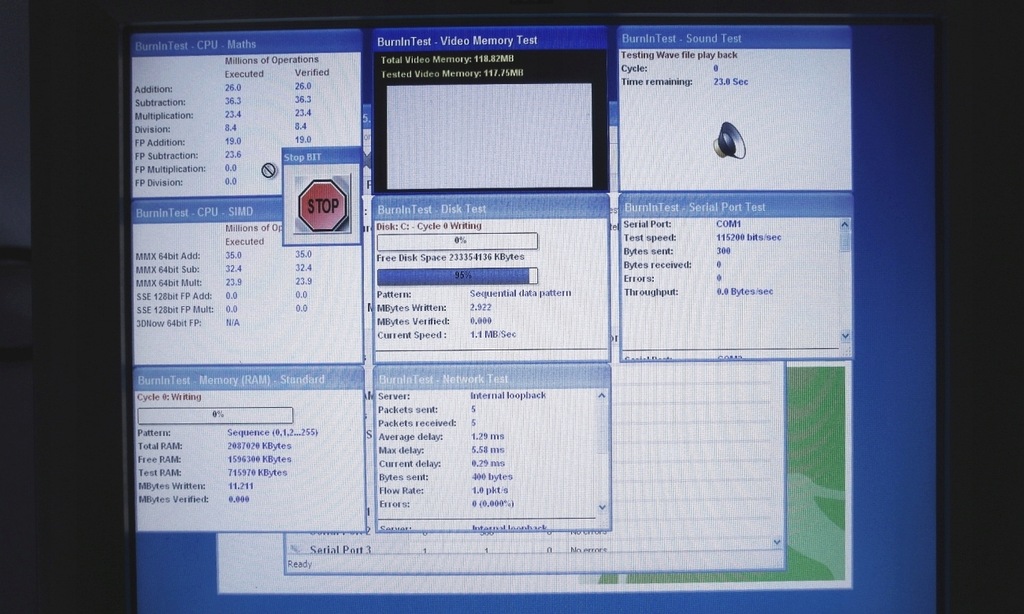Click the '3DNow 64bit FP:' label

click(168, 323)
